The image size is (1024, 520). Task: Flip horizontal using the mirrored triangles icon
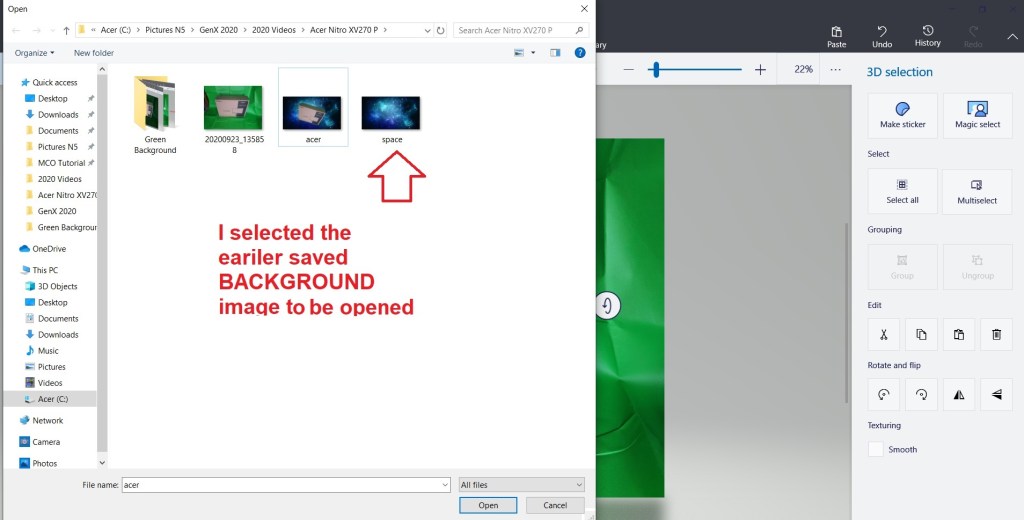tap(958, 395)
